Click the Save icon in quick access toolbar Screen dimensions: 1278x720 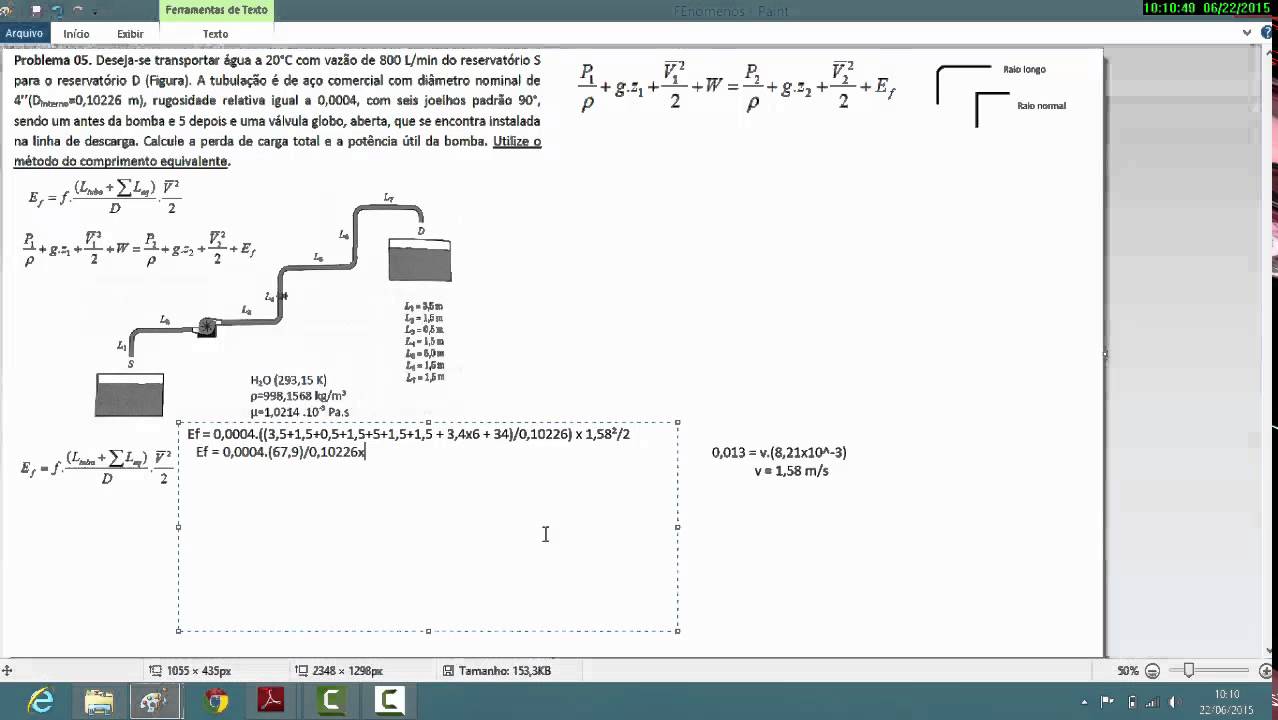pyautogui.click(x=37, y=11)
